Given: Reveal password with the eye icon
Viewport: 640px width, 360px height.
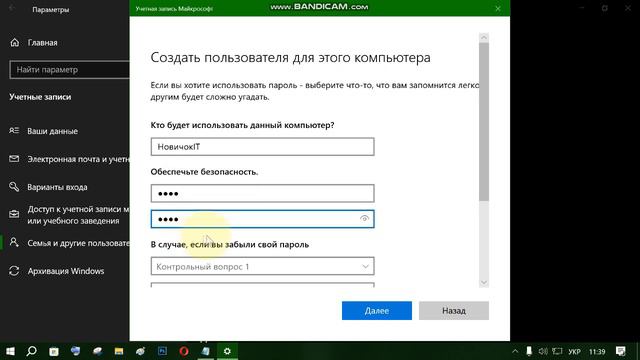Looking at the screenshot, I should point(364,219).
